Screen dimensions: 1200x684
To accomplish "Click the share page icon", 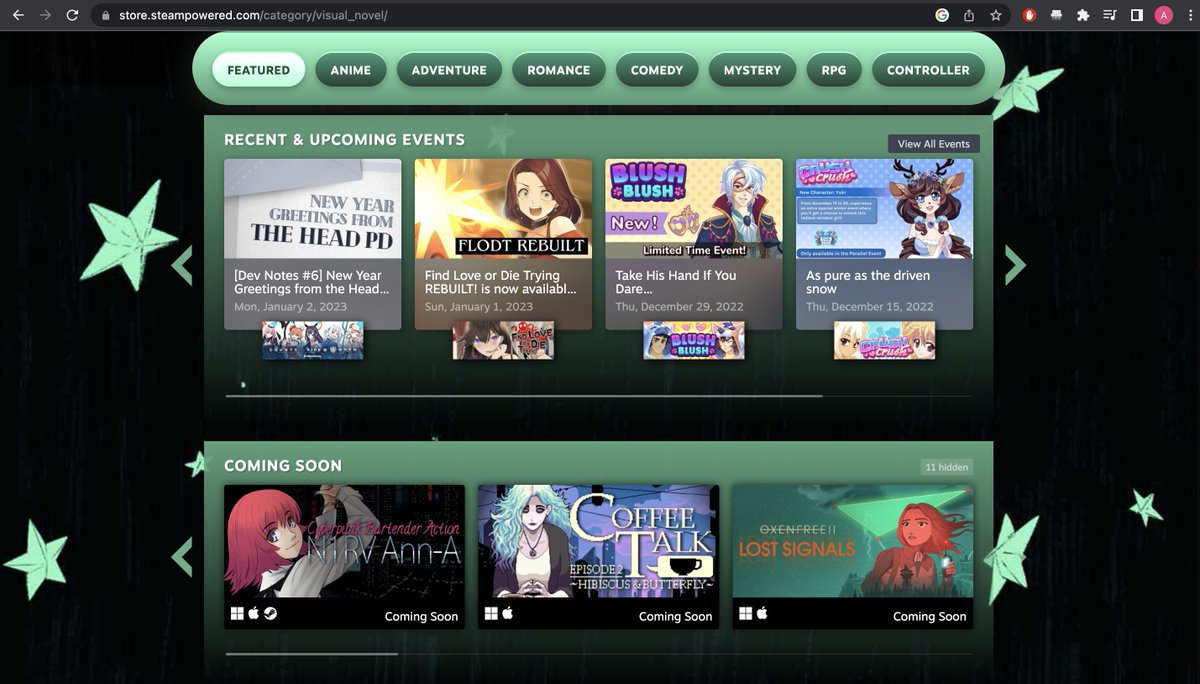I will coord(969,15).
